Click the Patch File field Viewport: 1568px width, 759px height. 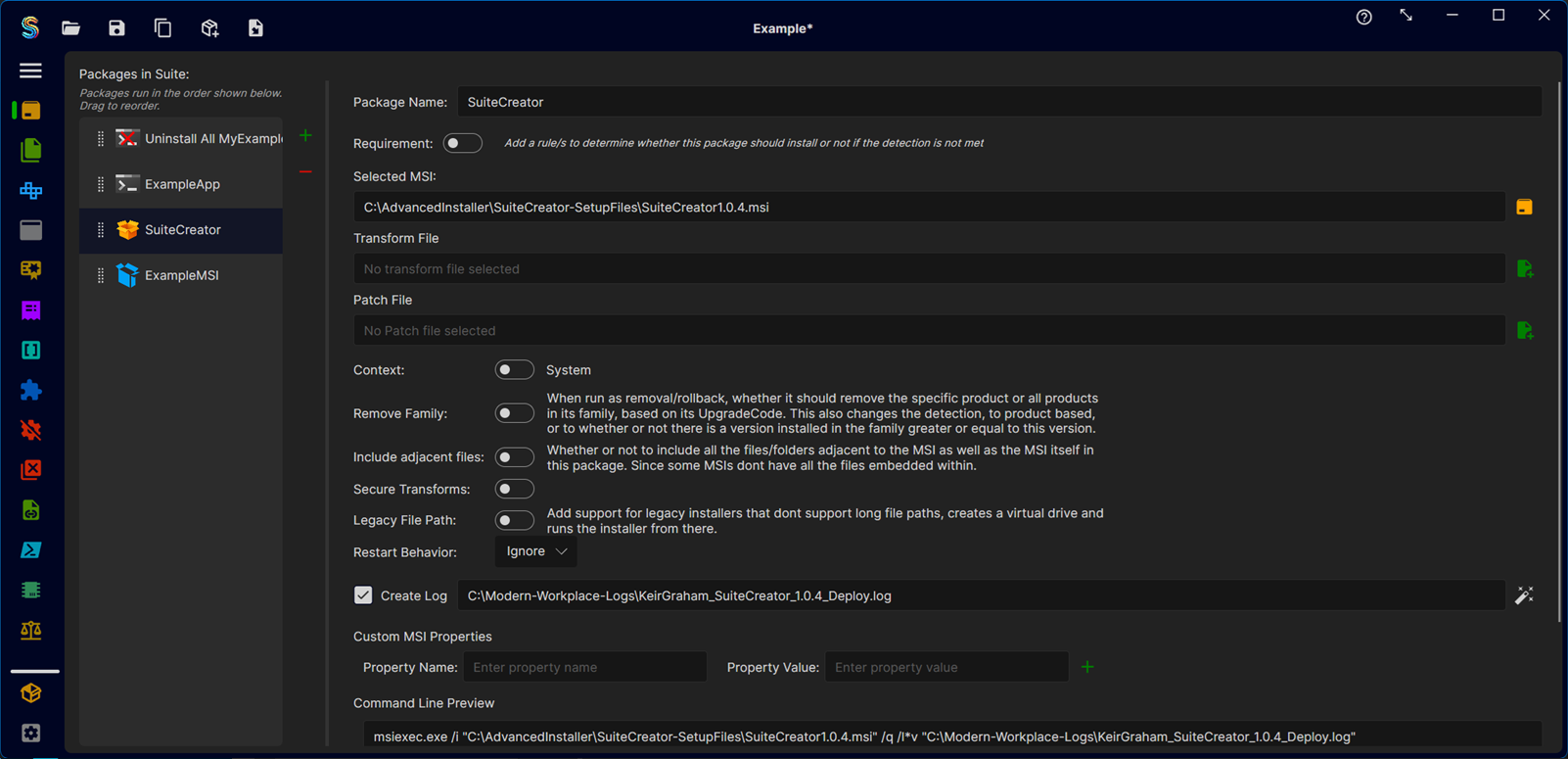point(929,330)
